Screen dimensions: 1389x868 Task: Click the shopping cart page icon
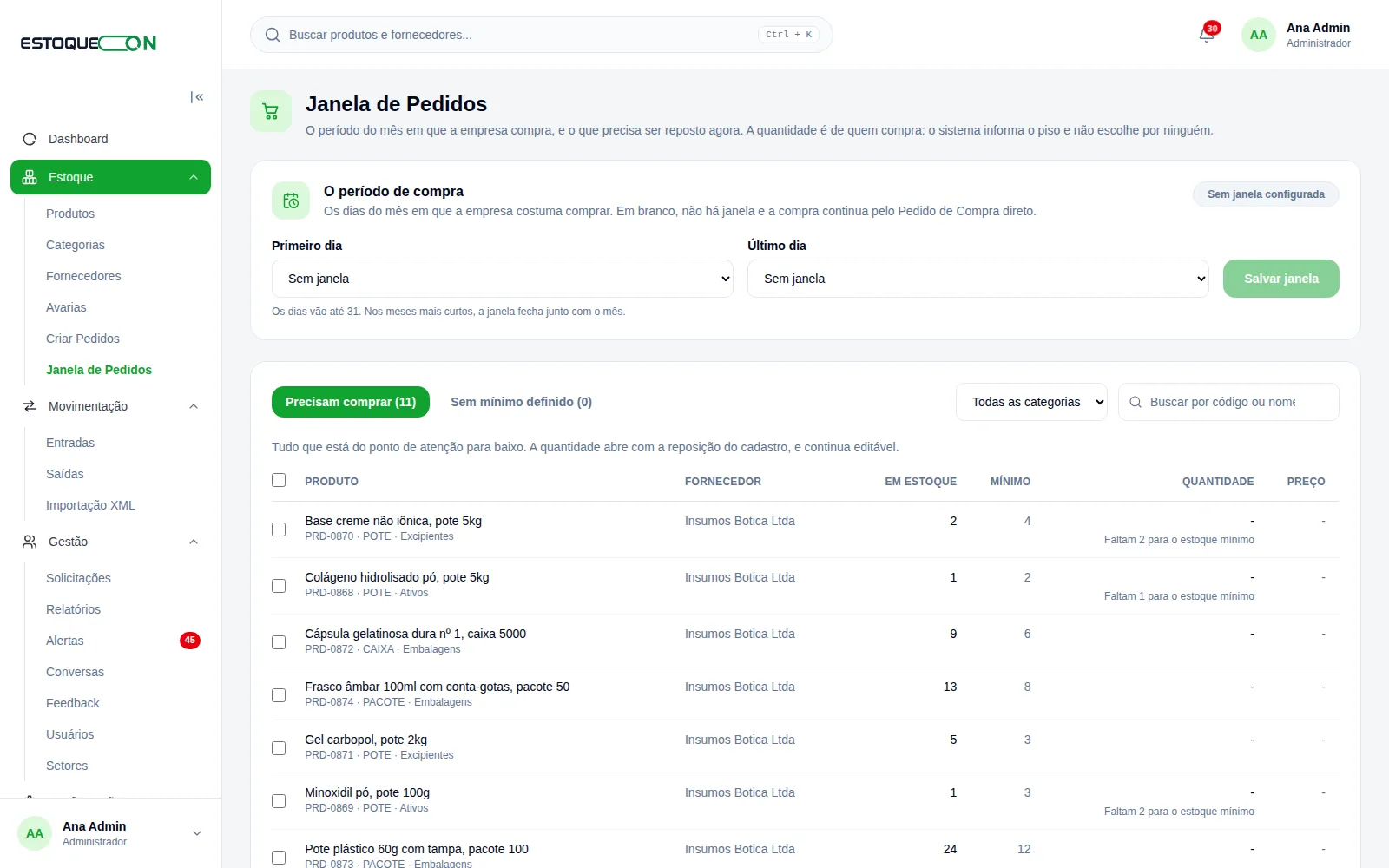[x=271, y=111]
